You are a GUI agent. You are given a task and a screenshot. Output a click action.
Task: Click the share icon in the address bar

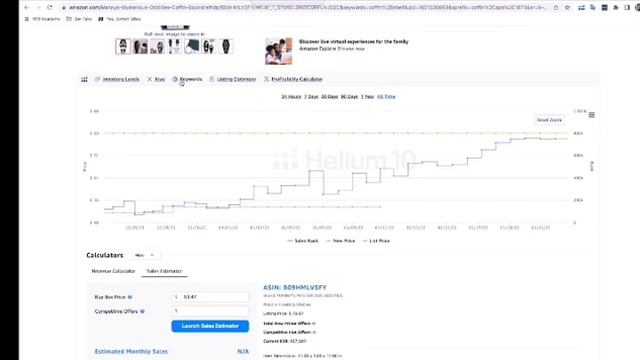click(x=556, y=7)
